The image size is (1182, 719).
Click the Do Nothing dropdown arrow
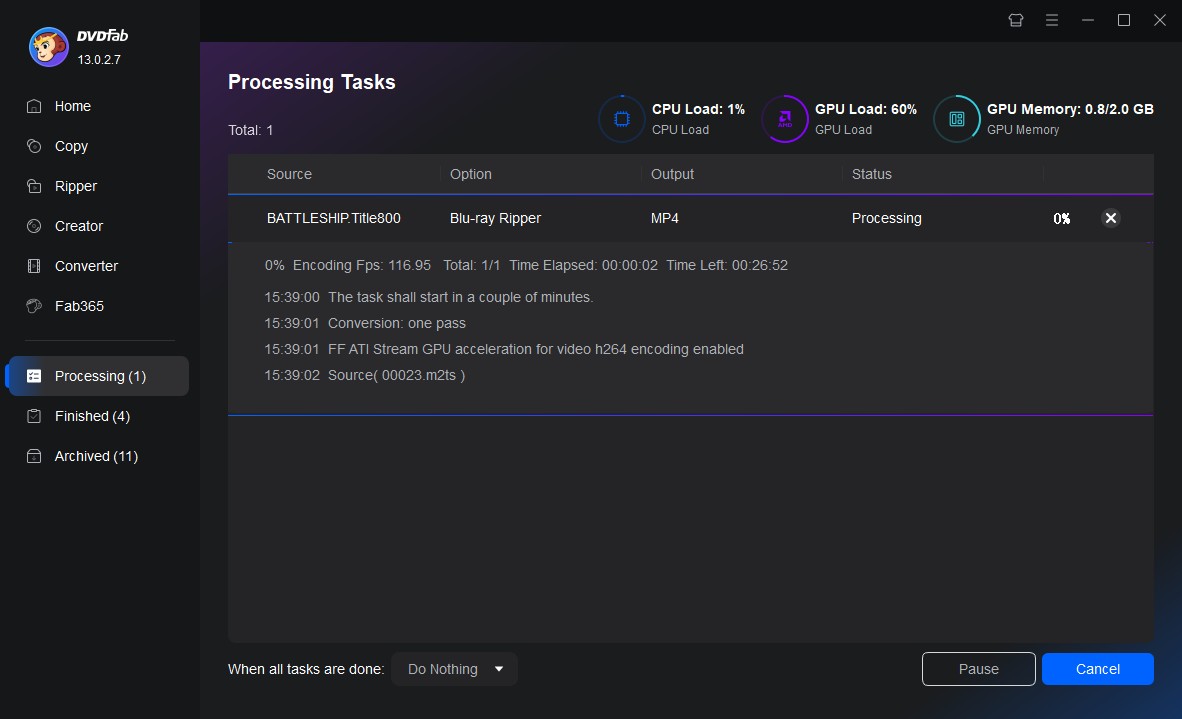point(498,669)
